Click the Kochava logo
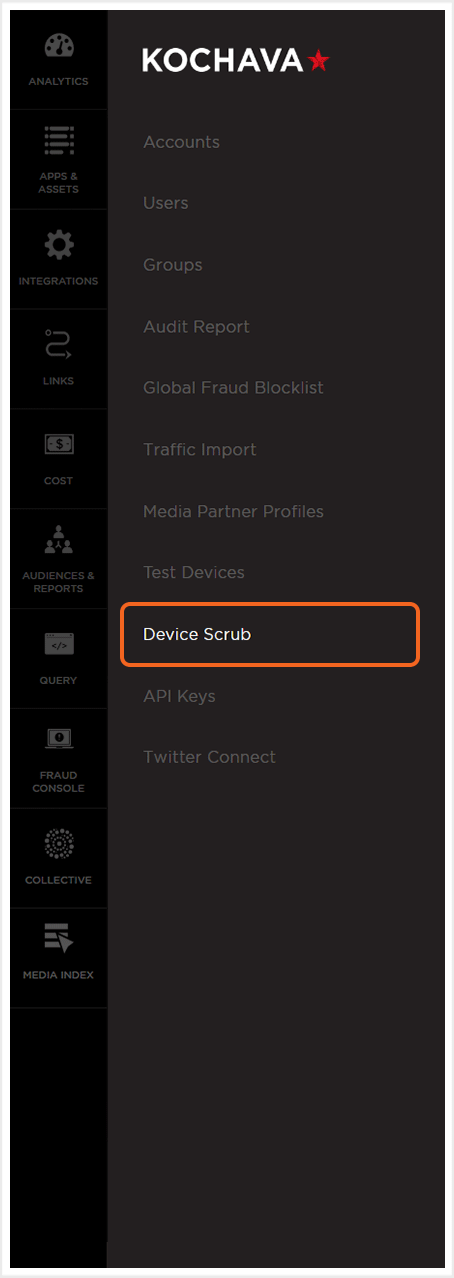The width and height of the screenshot is (454, 1278). point(235,61)
